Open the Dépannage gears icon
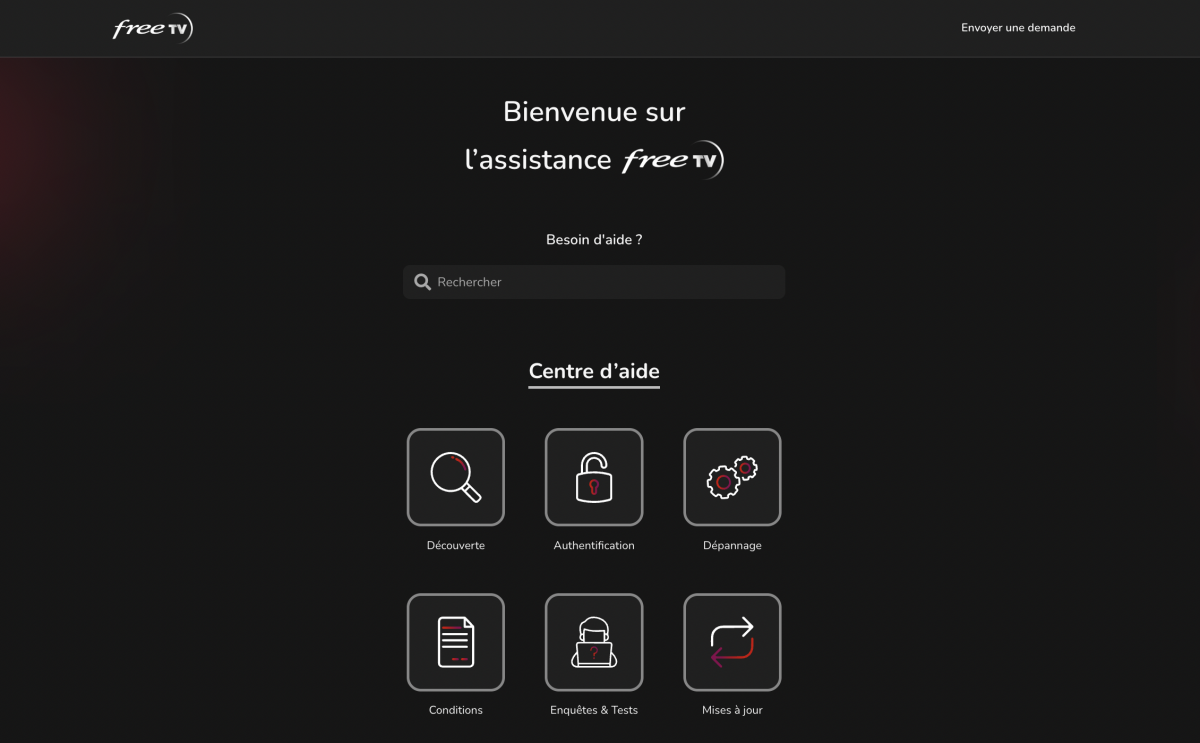The image size is (1200, 743). pos(732,477)
